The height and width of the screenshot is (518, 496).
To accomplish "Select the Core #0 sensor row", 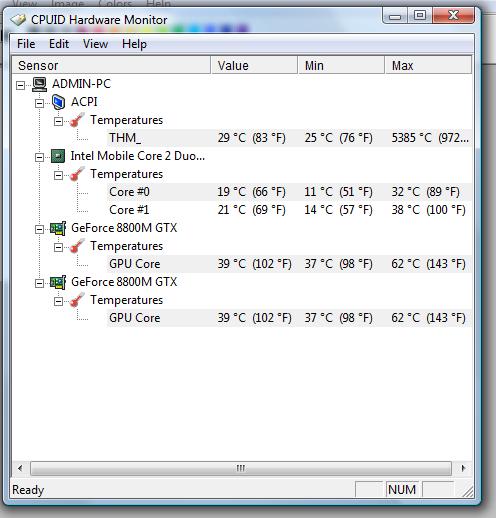I will click(289, 192).
